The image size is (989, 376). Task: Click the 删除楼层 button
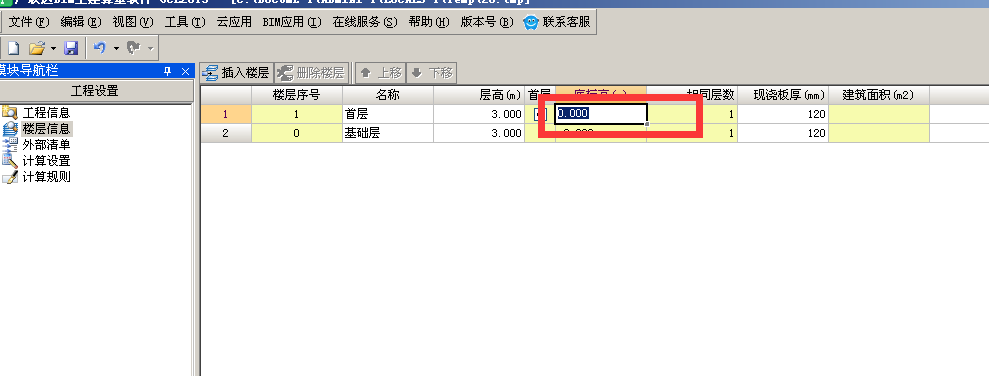[311, 73]
